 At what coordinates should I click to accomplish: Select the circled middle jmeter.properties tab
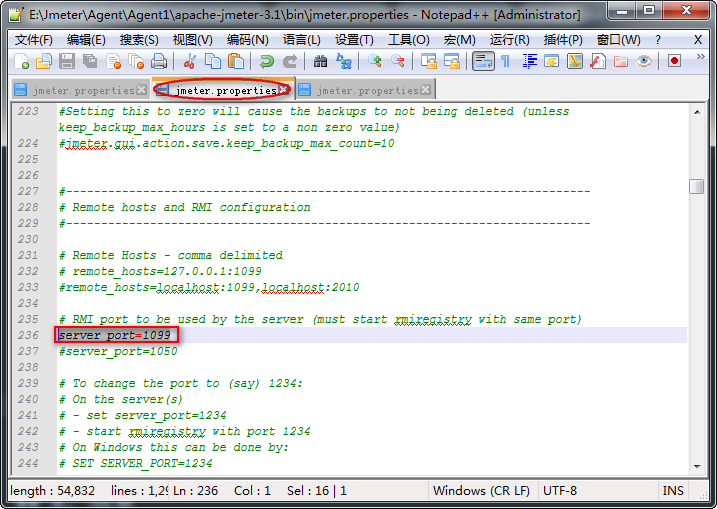pos(223,90)
